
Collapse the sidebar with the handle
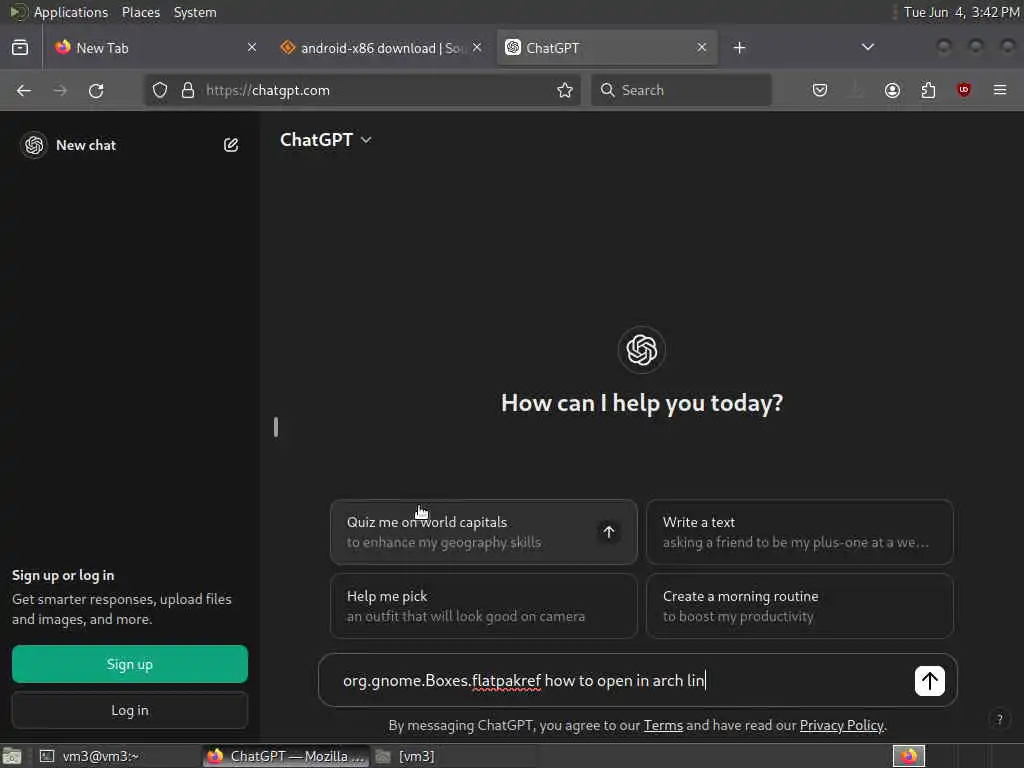point(276,427)
